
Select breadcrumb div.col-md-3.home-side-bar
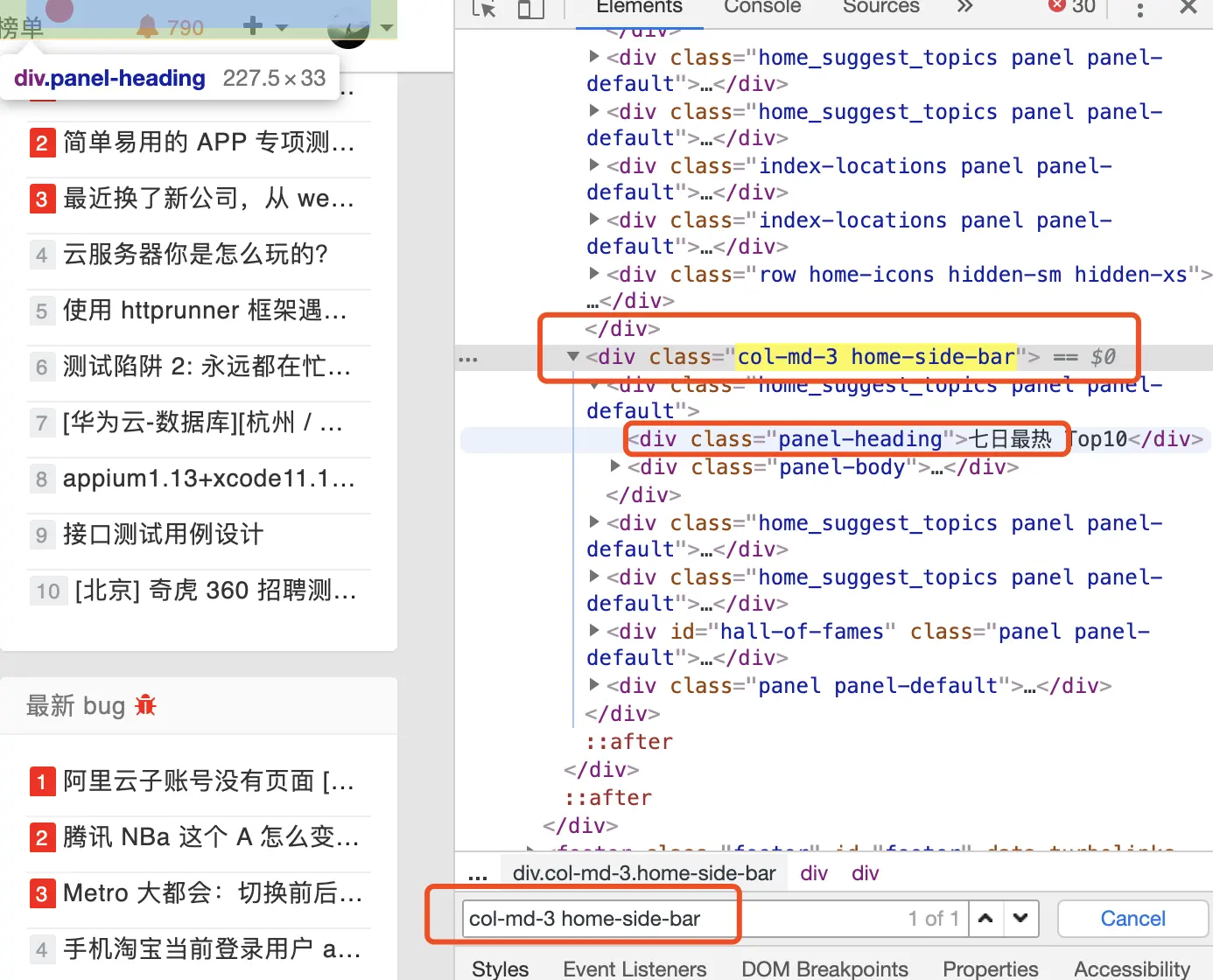click(644, 873)
